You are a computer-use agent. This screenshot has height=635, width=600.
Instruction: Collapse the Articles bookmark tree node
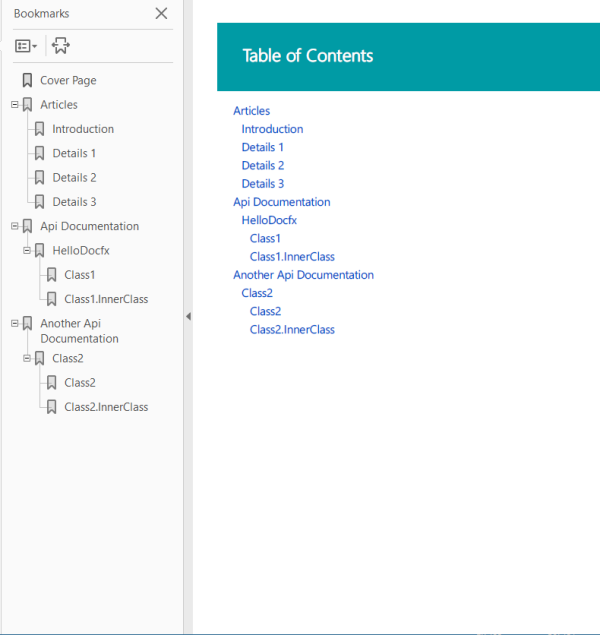coord(14,104)
